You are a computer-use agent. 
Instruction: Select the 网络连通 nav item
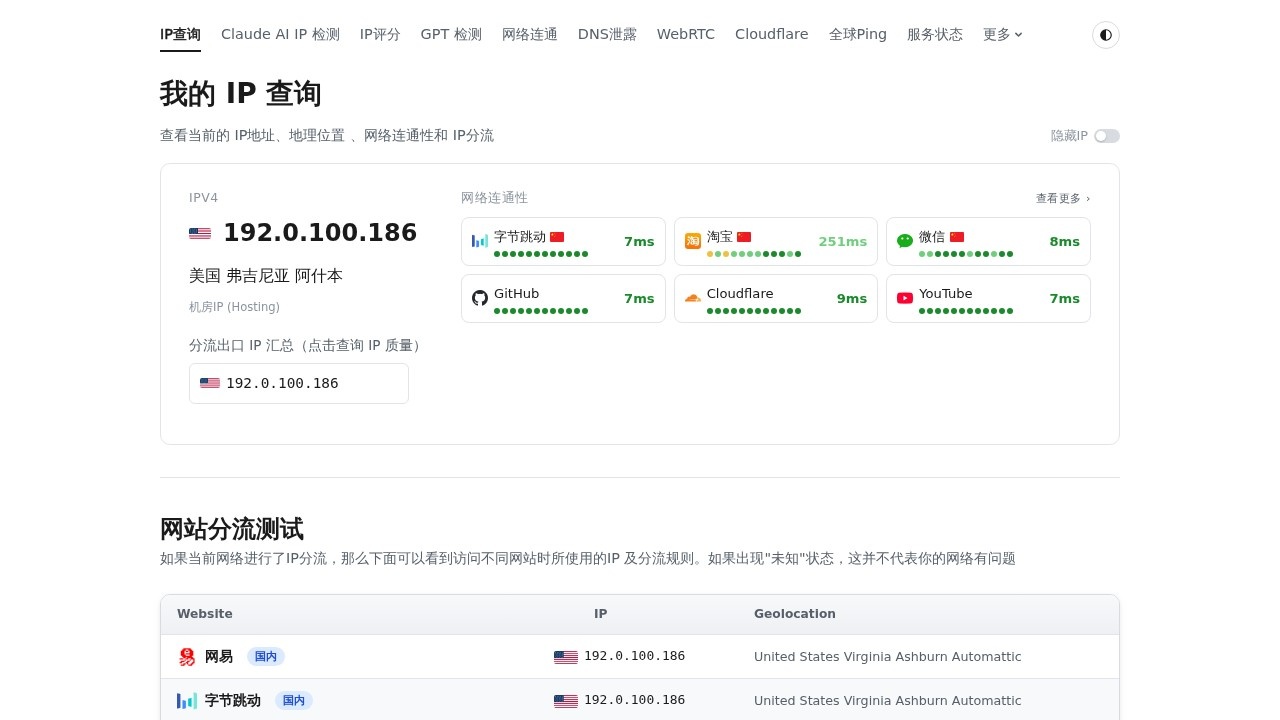530,34
